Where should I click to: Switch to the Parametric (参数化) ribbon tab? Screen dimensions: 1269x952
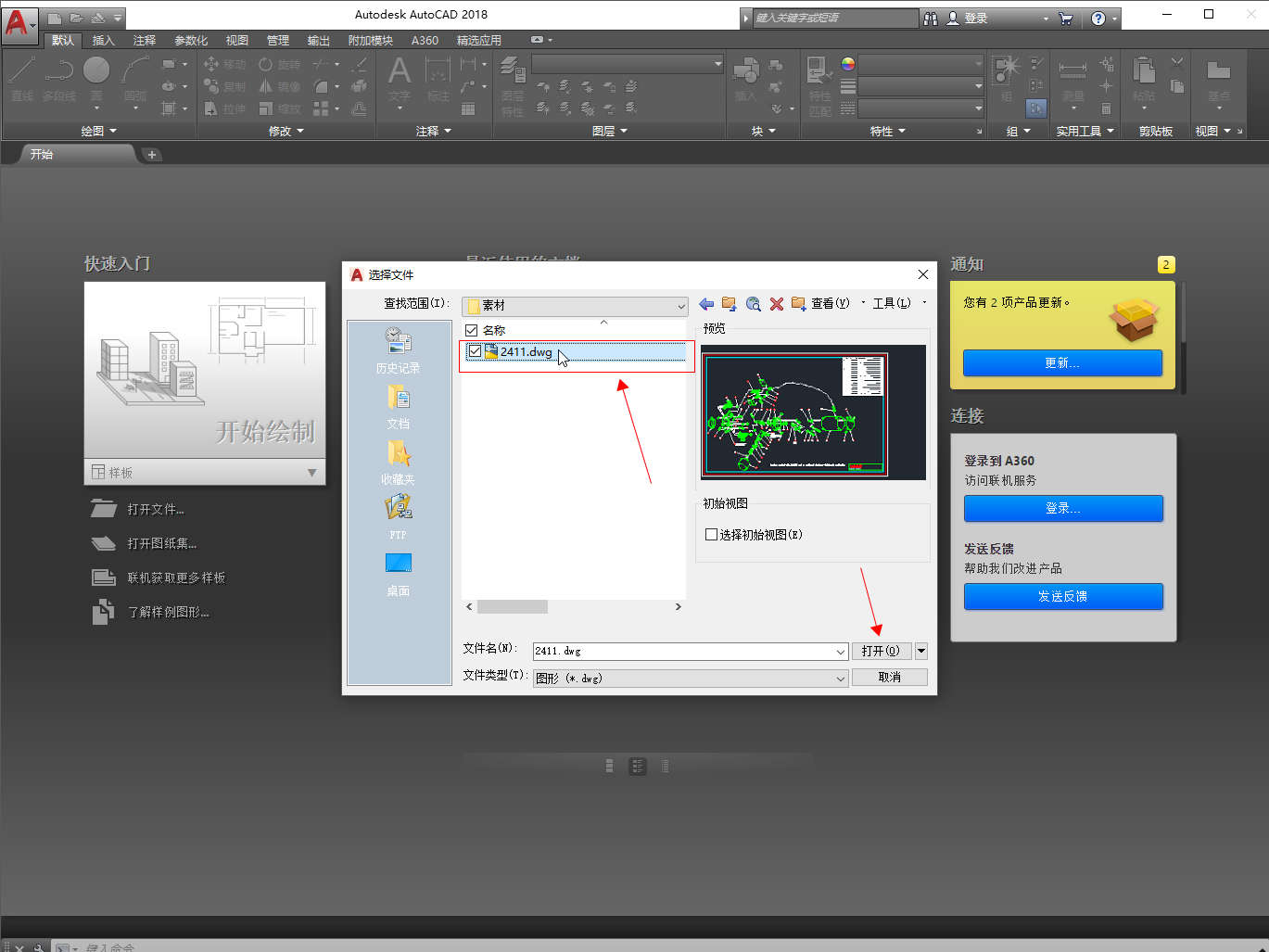[x=191, y=40]
